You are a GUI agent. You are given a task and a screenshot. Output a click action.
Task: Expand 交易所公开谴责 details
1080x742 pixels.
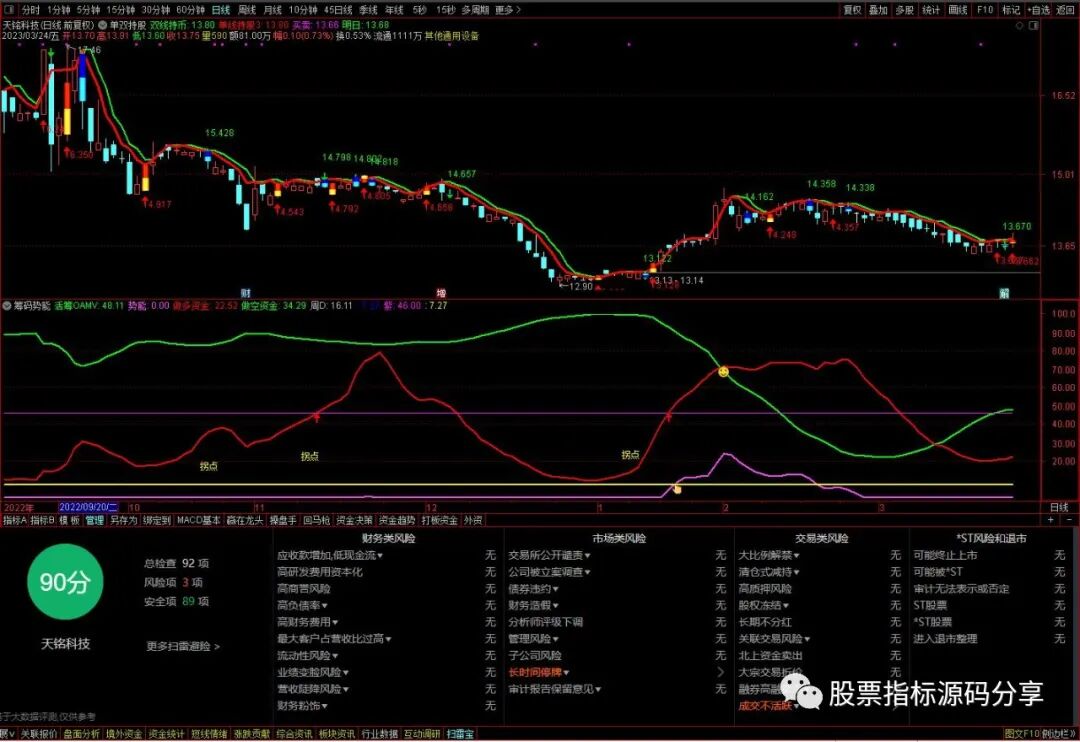coord(549,555)
